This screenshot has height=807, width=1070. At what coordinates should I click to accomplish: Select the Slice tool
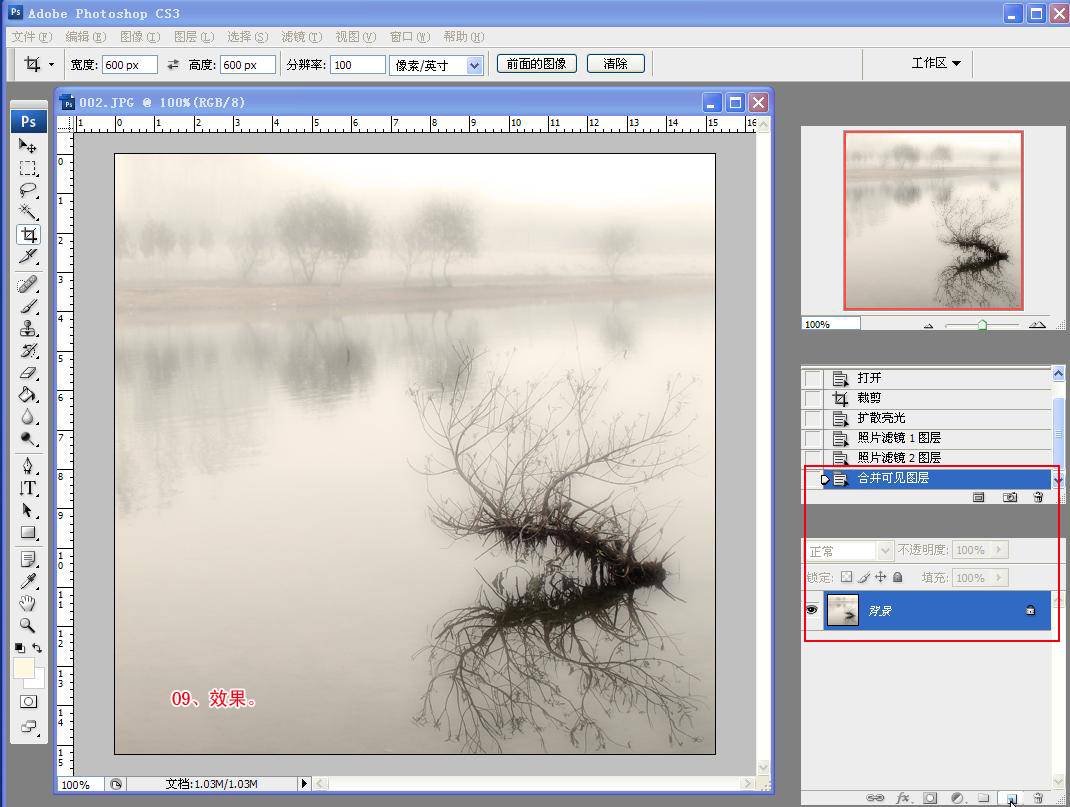pyautogui.click(x=28, y=256)
